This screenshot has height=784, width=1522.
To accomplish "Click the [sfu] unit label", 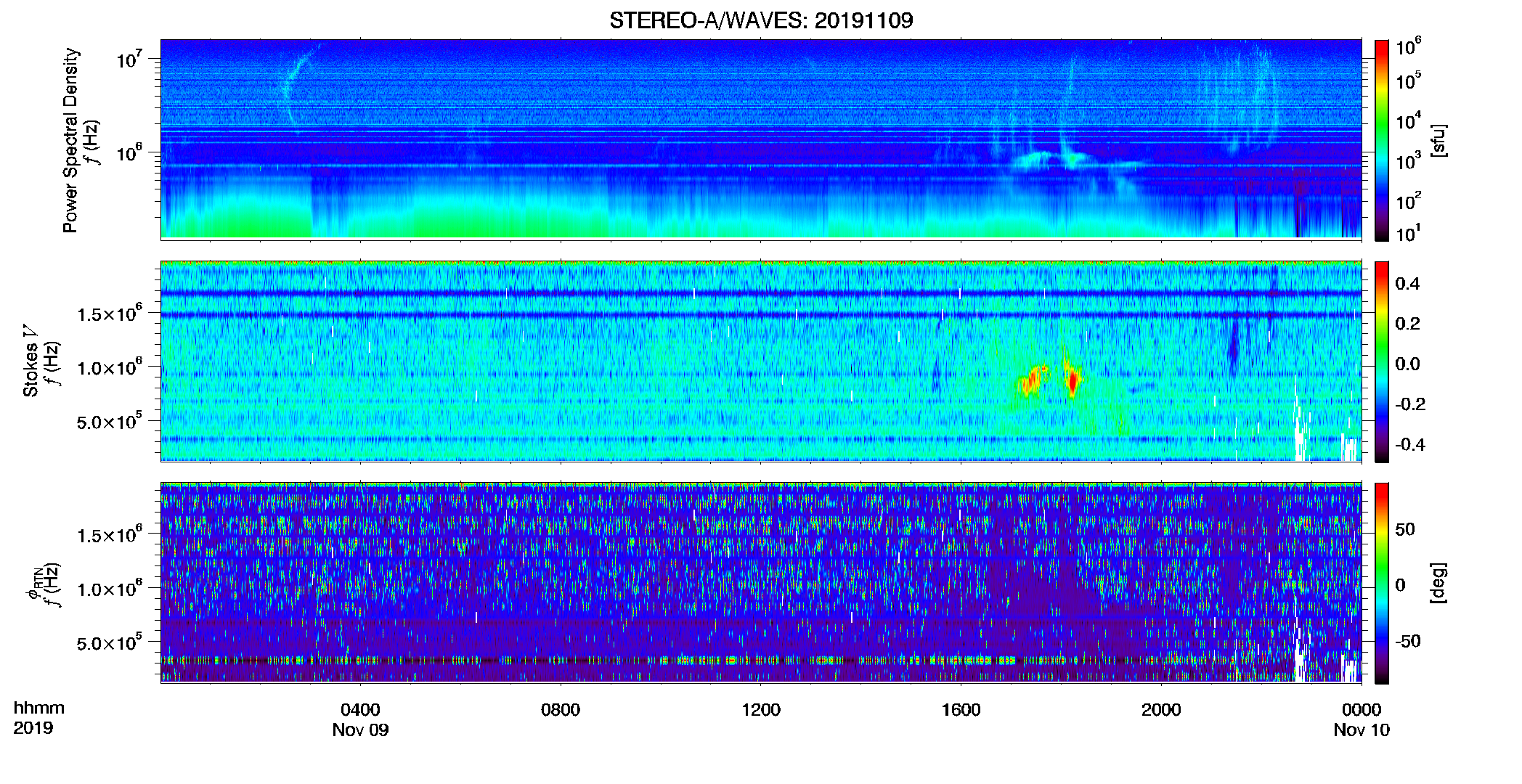I will point(1438,141).
